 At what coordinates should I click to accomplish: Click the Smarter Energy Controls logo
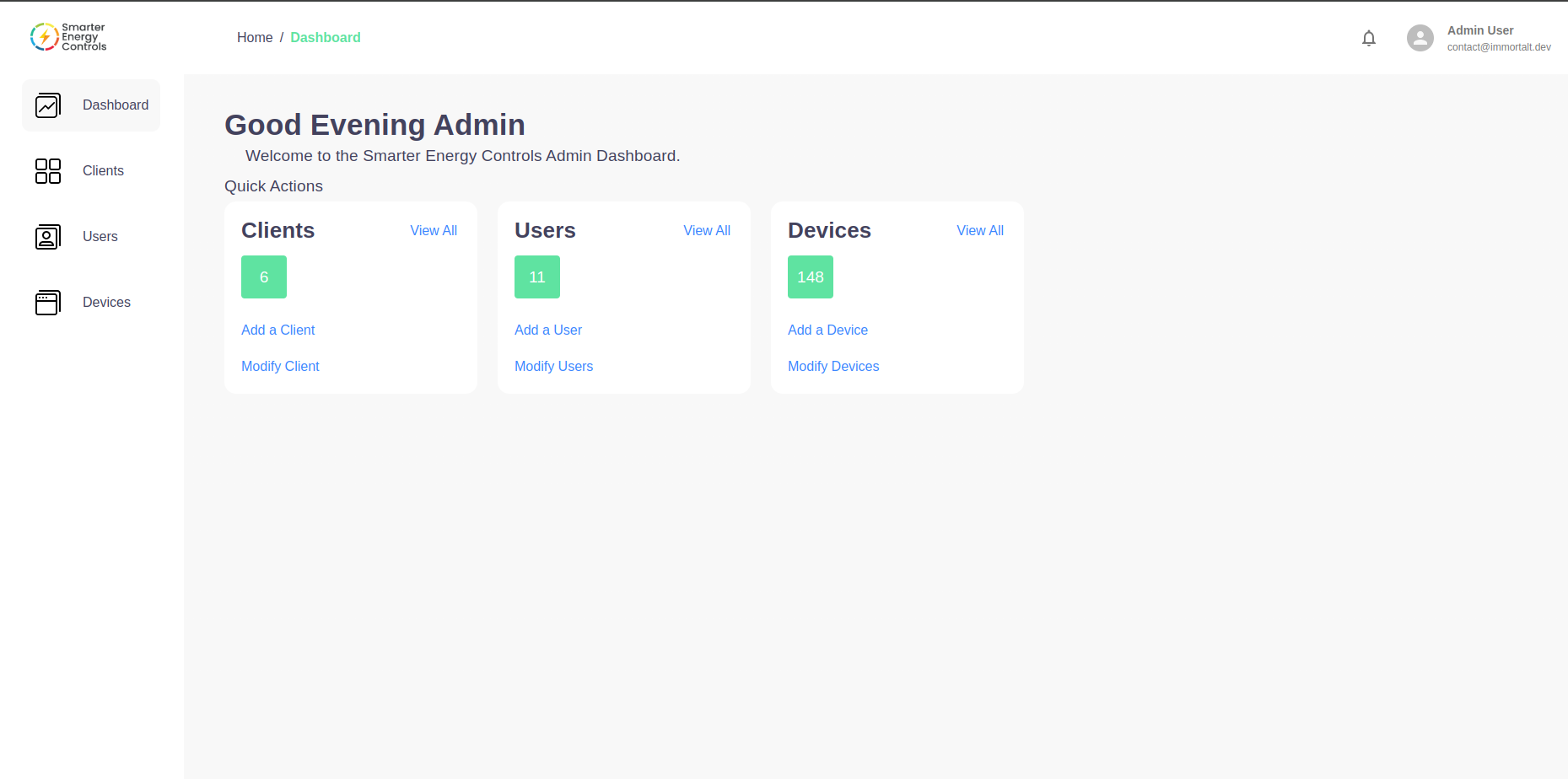[67, 36]
